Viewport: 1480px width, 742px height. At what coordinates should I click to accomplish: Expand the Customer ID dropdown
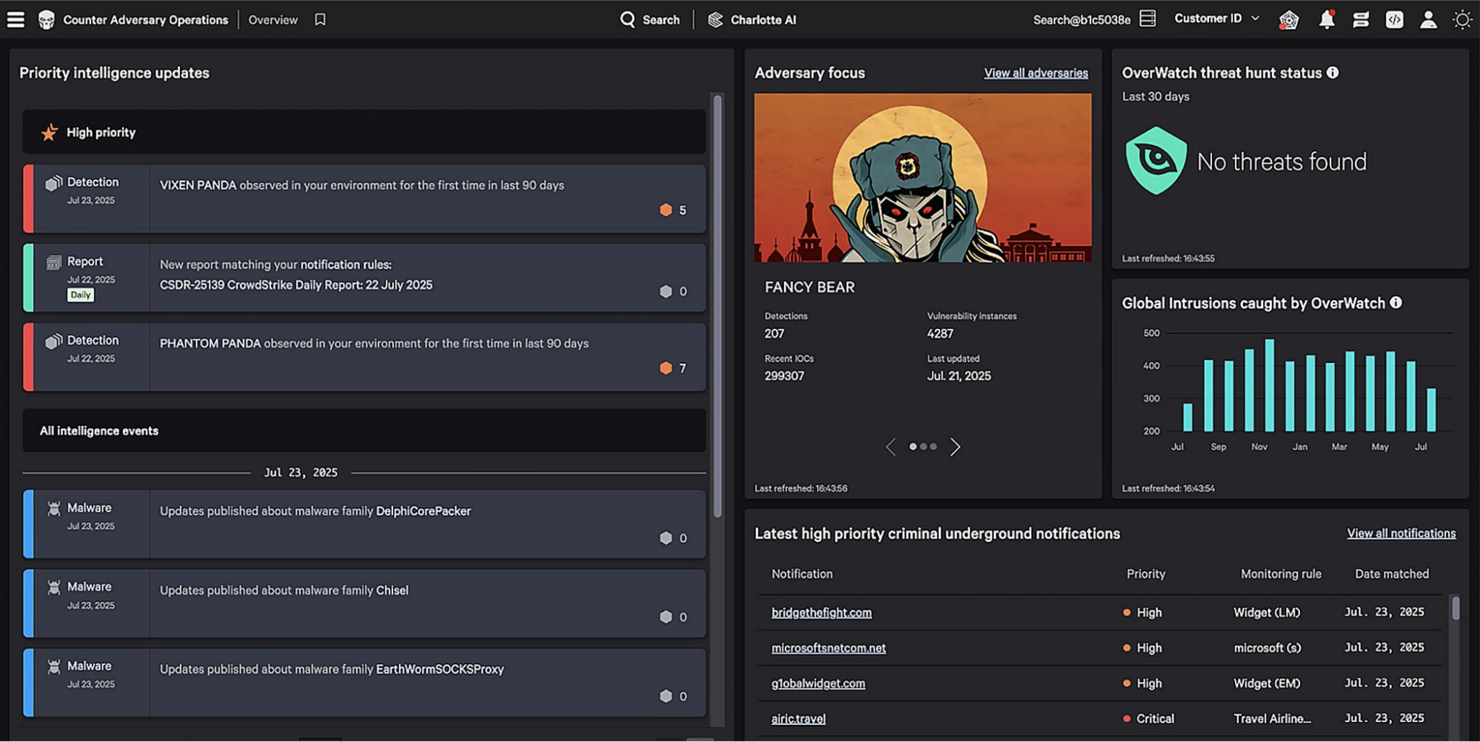[1216, 18]
